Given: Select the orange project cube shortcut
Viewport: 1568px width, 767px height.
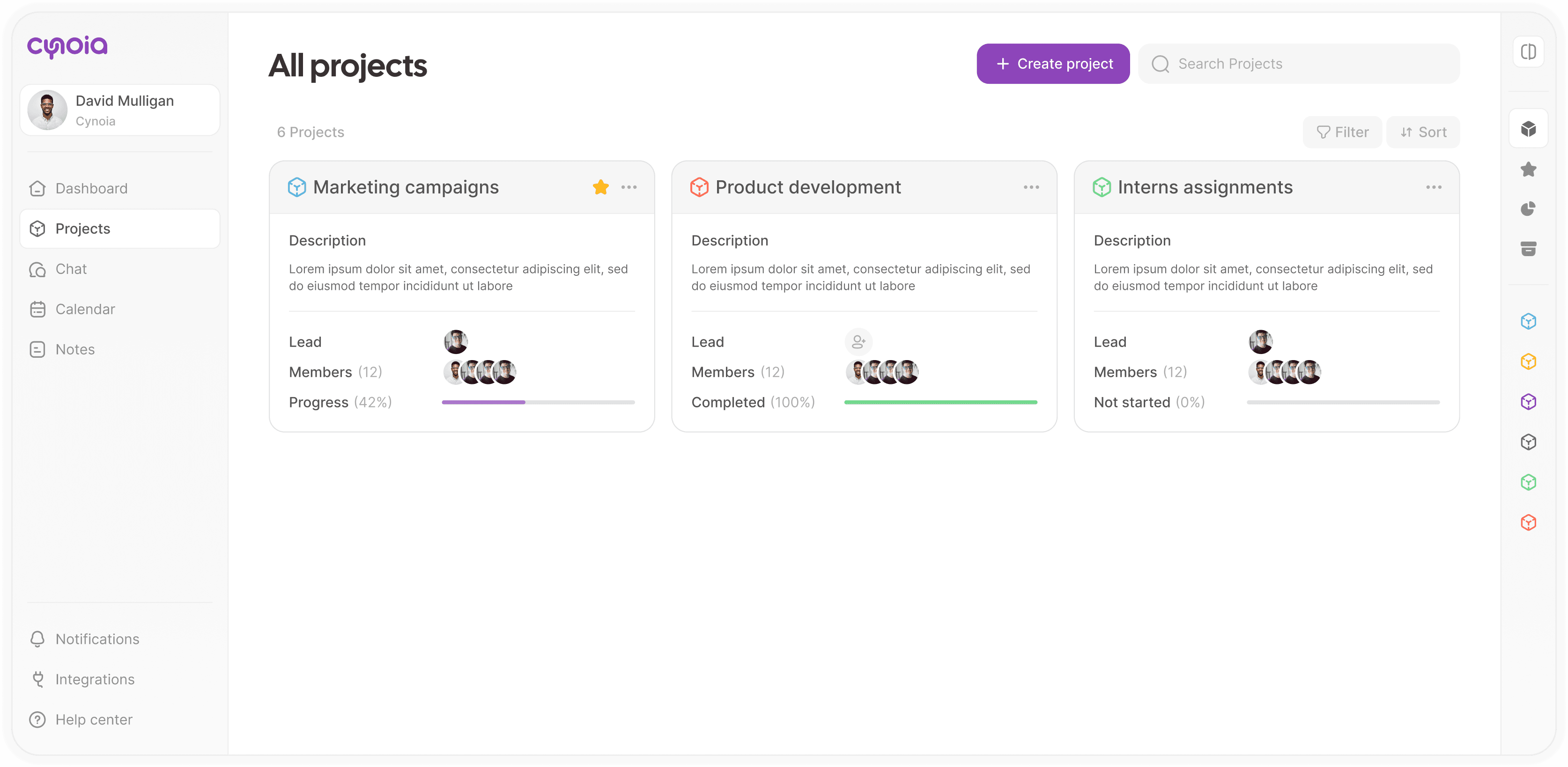Looking at the screenshot, I should coord(1528,361).
